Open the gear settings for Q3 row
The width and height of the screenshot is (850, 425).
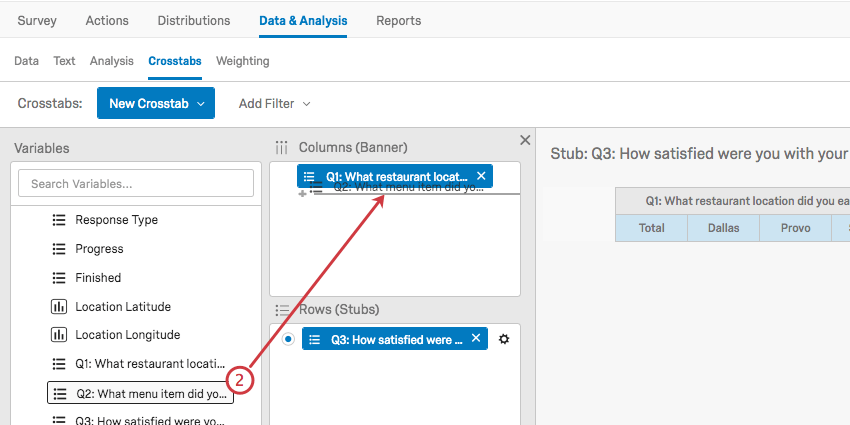[504, 339]
